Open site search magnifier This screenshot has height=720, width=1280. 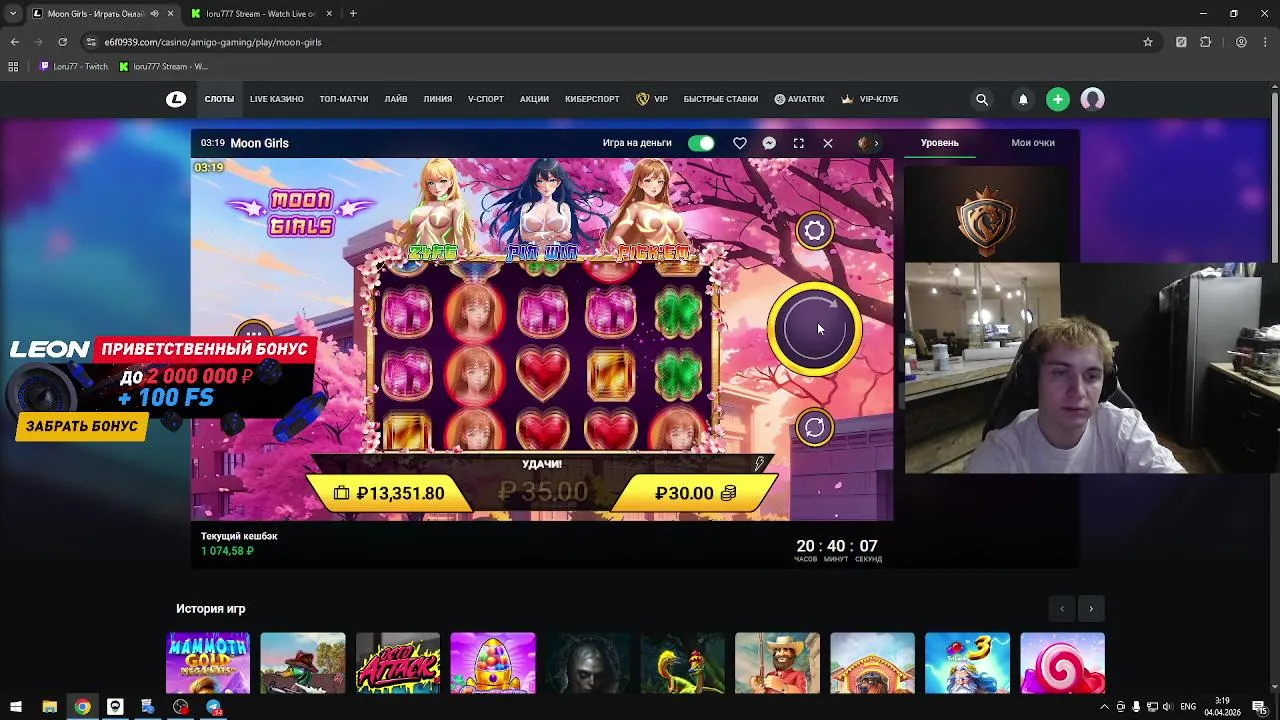point(982,99)
